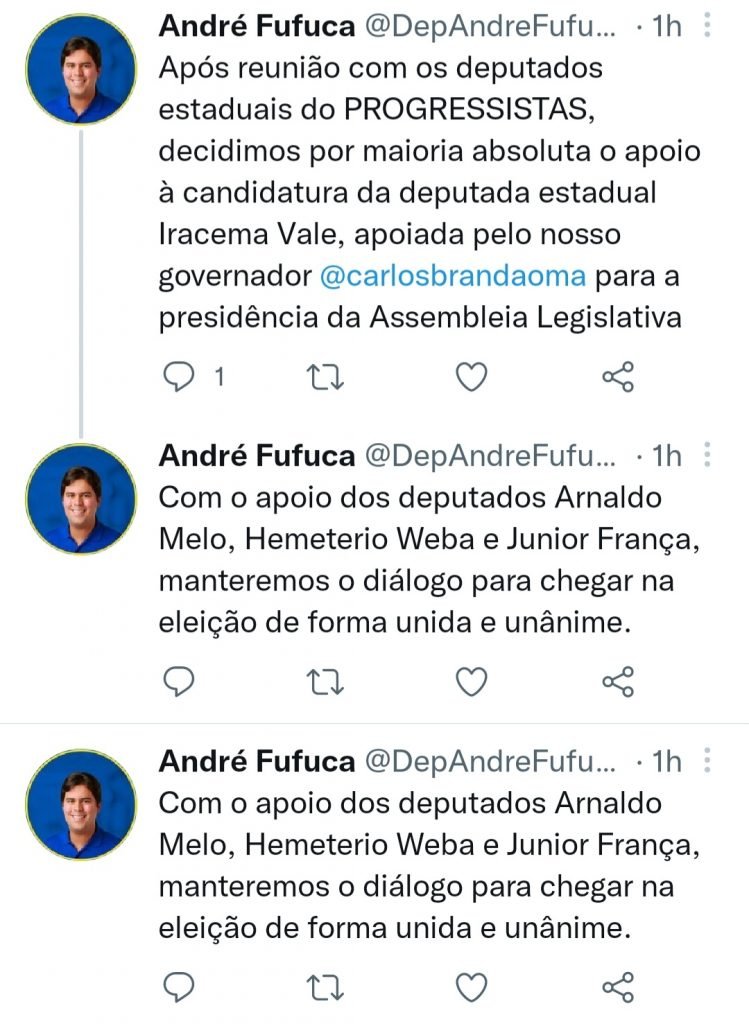Like the bottom tweet

[471, 988]
